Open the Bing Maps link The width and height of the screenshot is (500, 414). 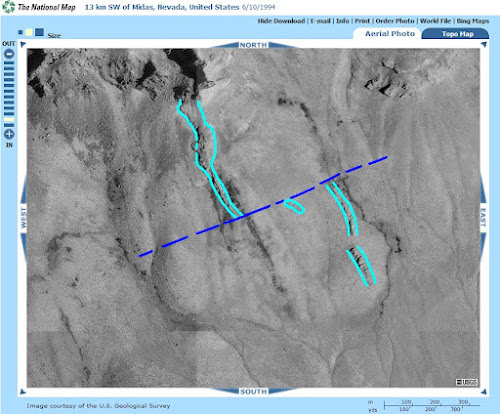tap(473, 21)
